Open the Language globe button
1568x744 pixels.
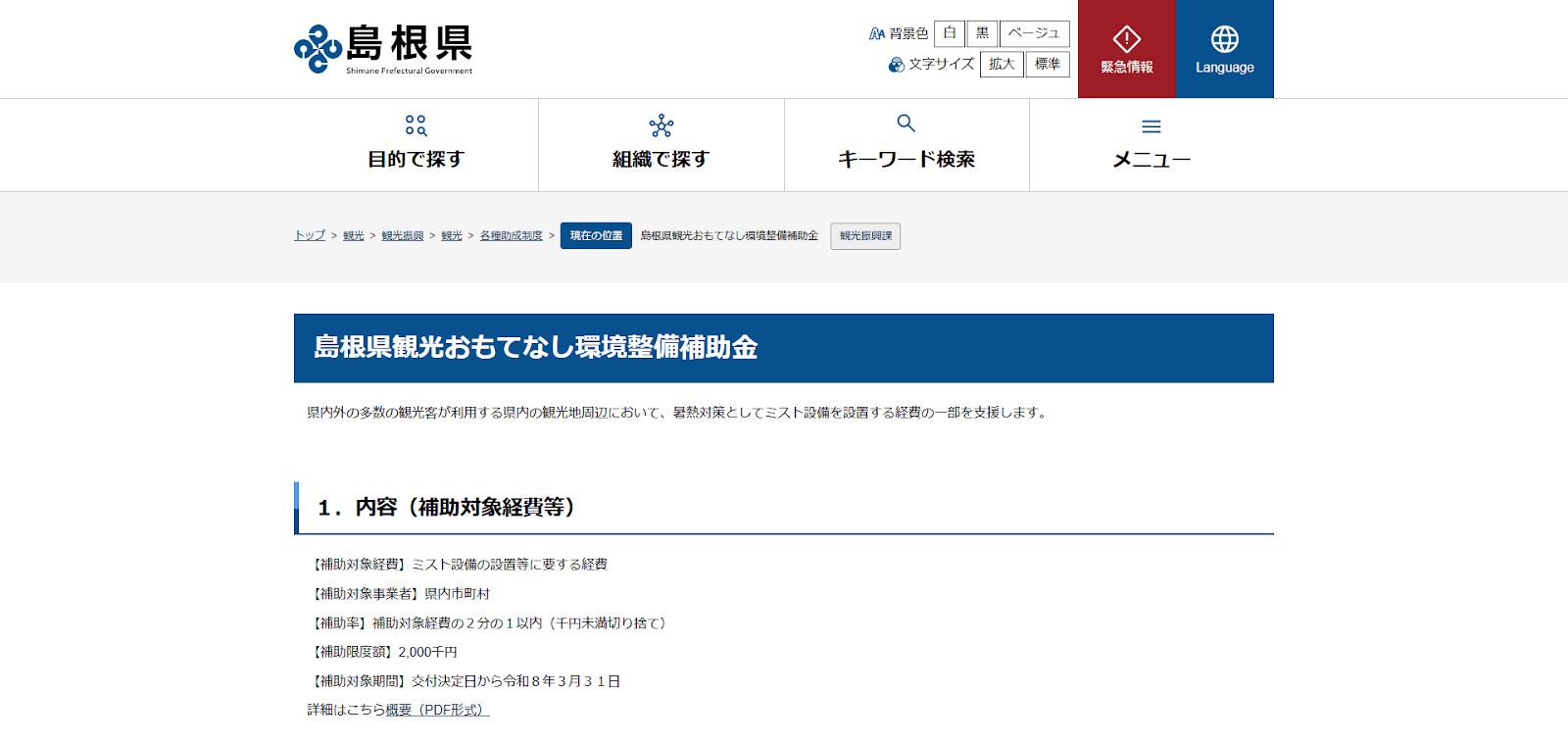click(1225, 49)
